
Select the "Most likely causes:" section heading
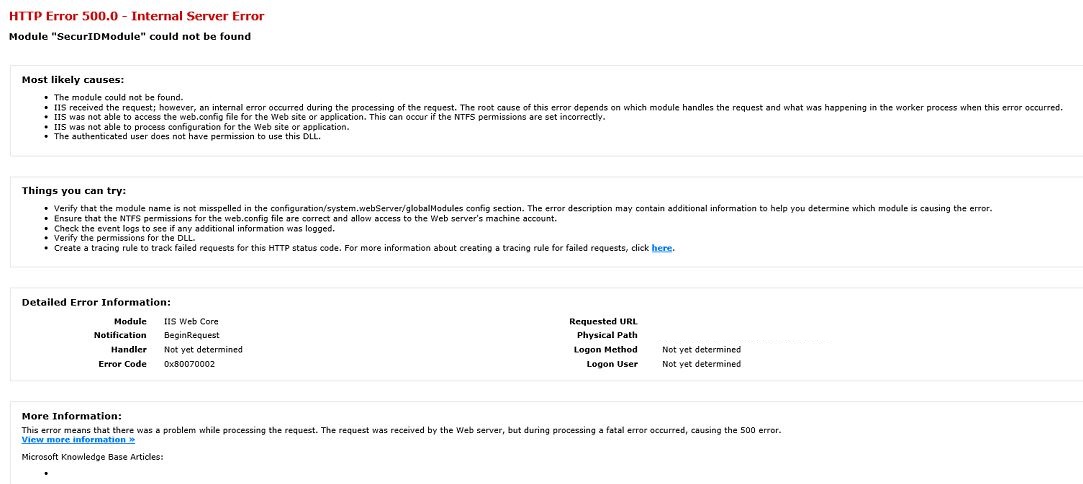(x=73, y=79)
